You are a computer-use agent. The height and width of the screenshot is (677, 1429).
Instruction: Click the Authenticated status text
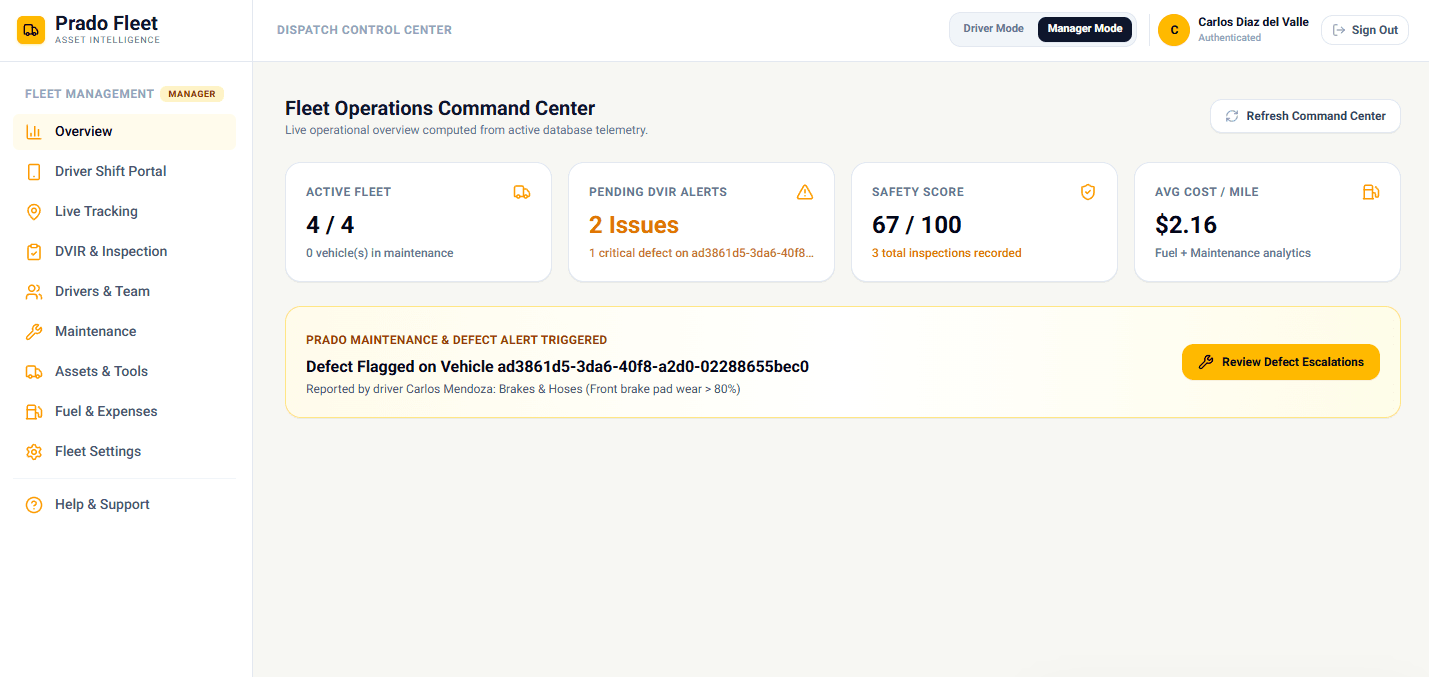click(1229, 38)
